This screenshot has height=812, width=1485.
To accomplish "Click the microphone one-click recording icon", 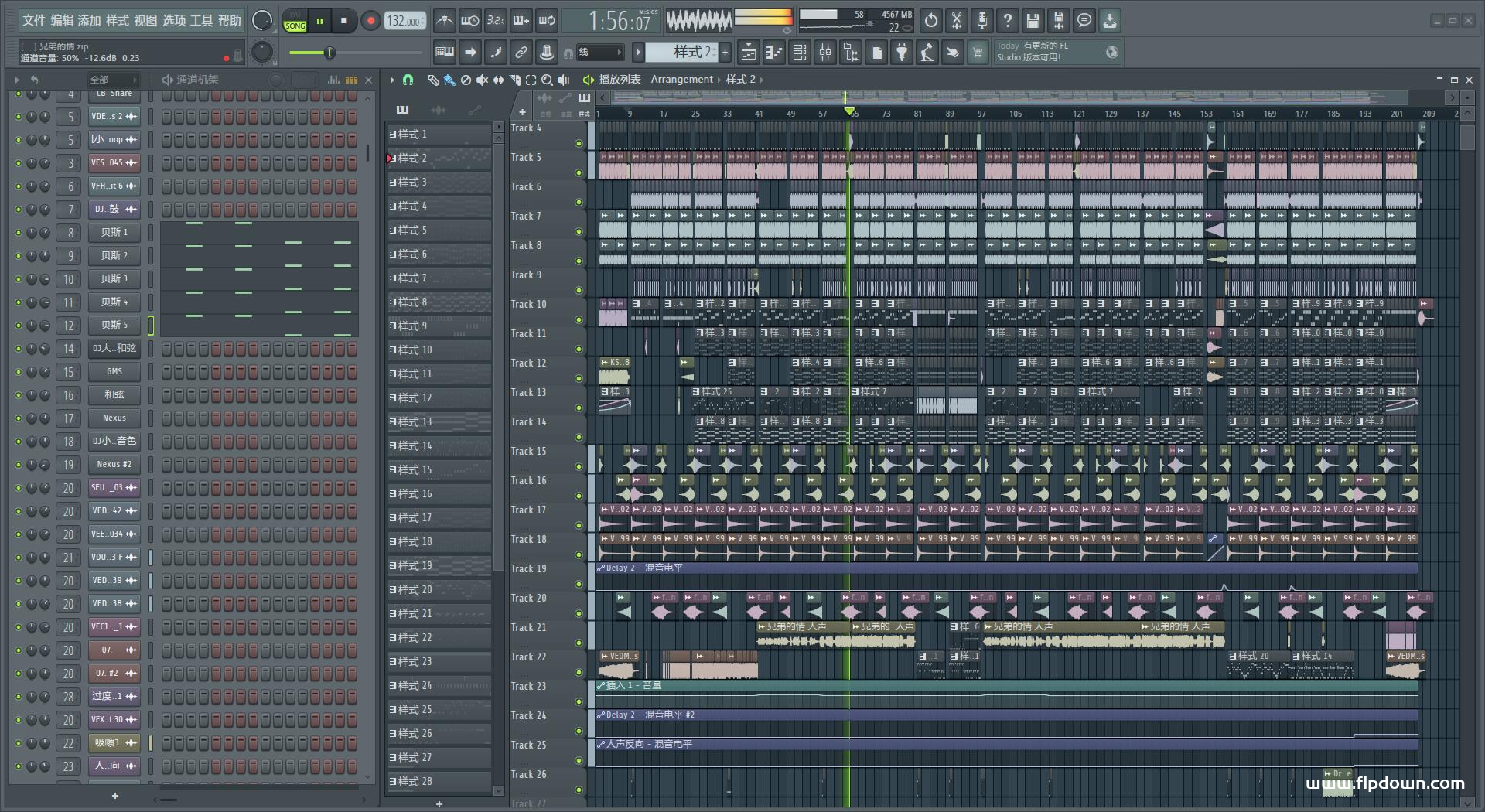I will (982, 21).
